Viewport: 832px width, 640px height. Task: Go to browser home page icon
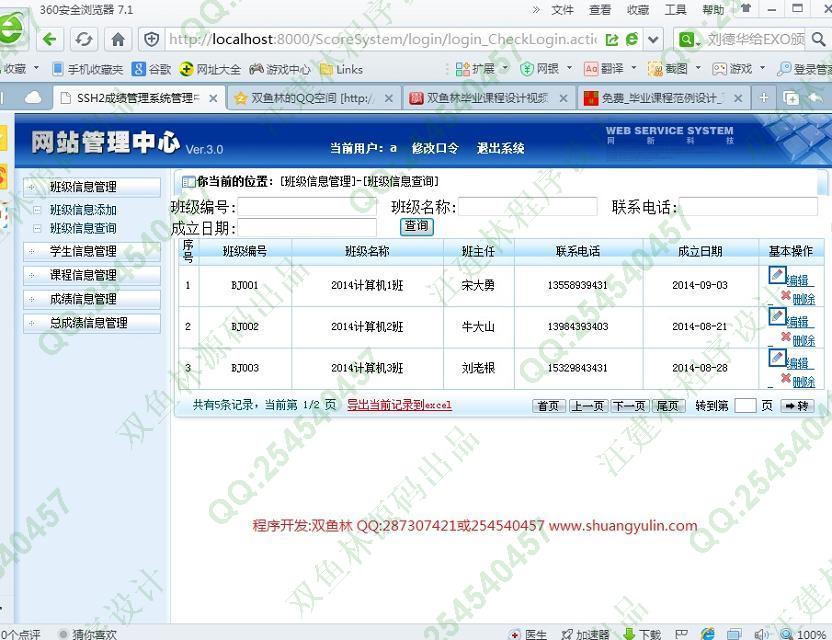click(x=118, y=39)
